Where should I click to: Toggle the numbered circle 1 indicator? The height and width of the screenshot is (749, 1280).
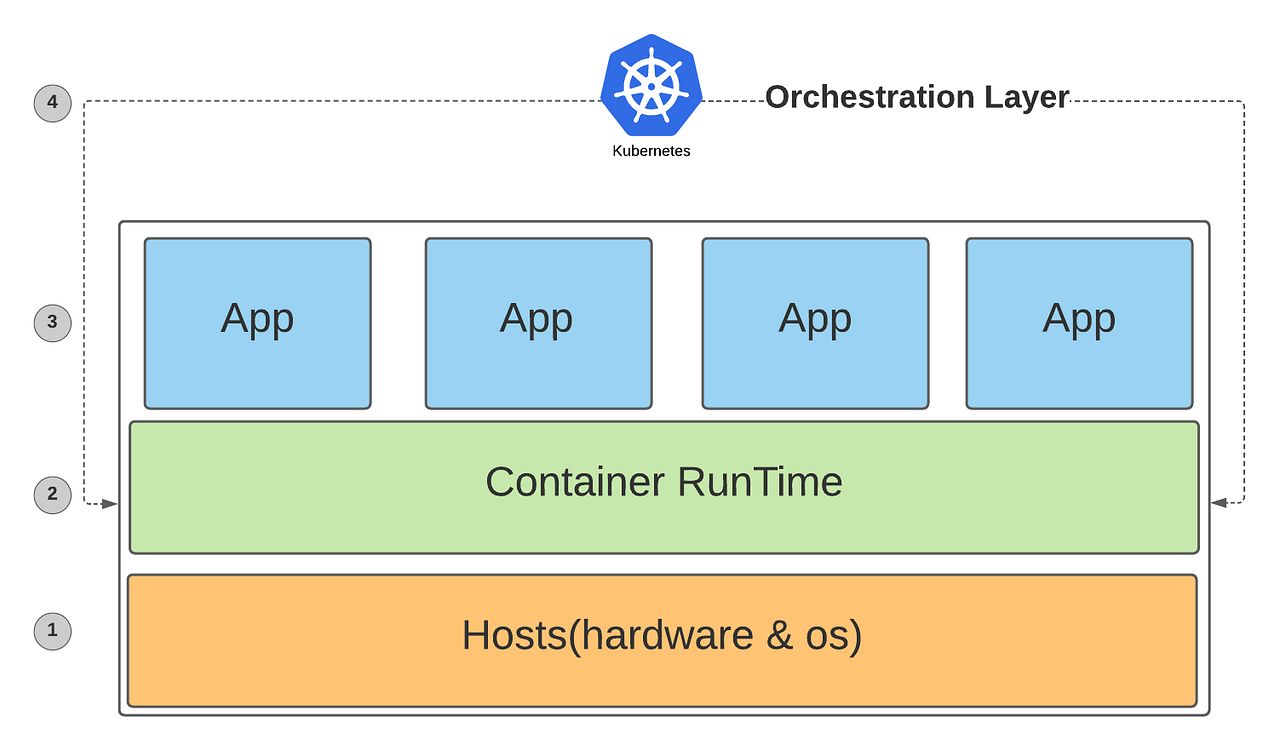pos(52,631)
